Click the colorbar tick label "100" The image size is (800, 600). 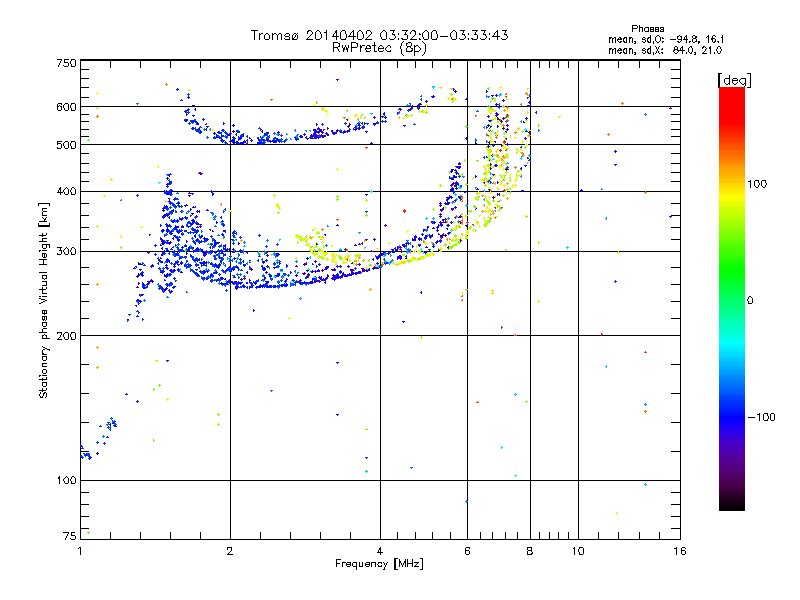coord(757,184)
